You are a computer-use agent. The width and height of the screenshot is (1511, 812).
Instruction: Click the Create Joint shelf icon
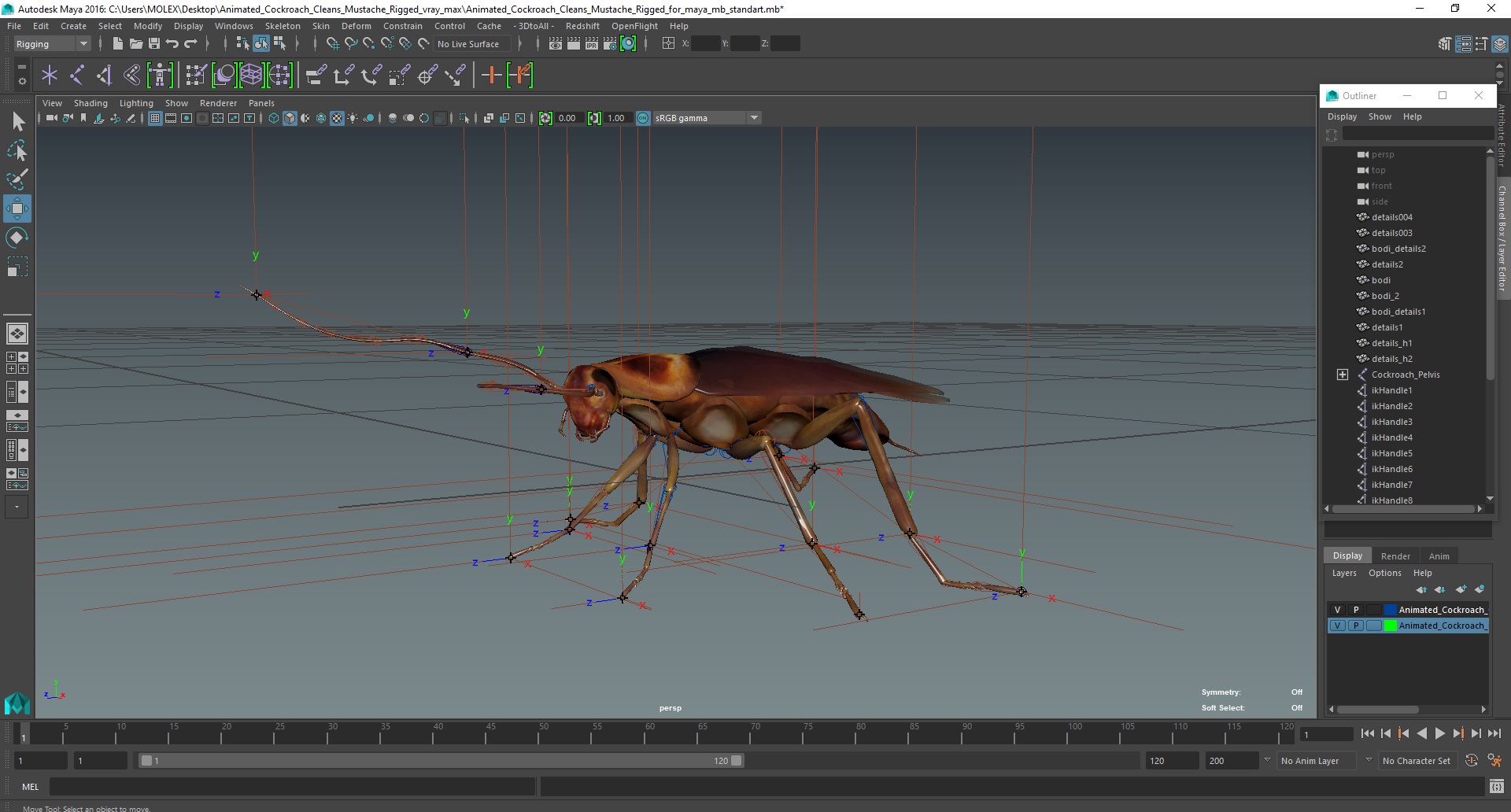(76, 76)
